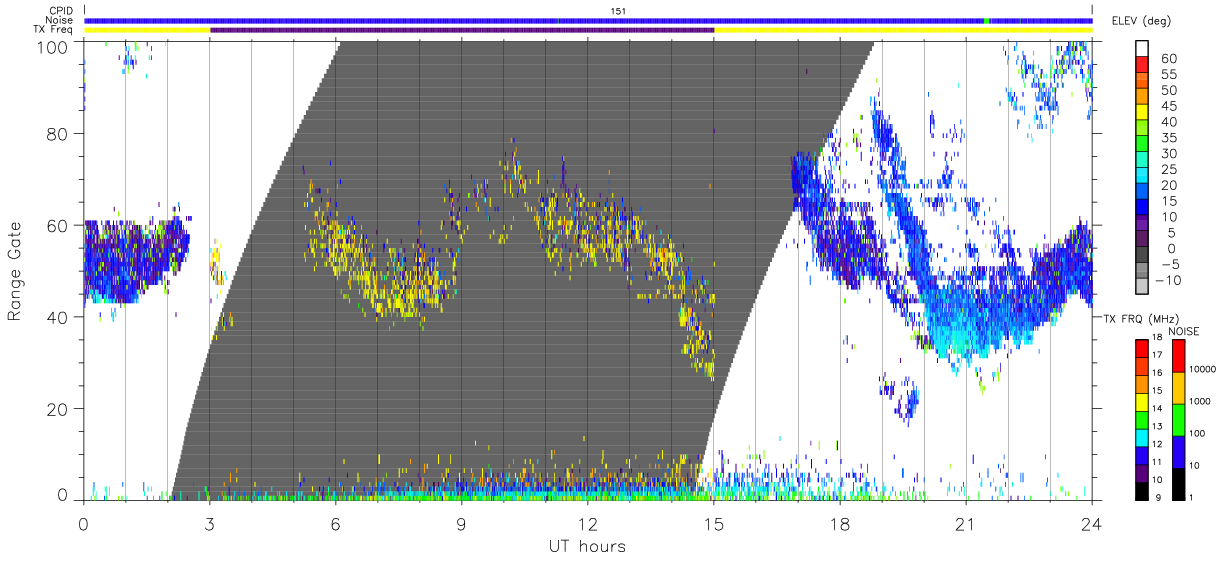
Task: Click the 'NOISE' legend title
Action: tap(1184, 331)
